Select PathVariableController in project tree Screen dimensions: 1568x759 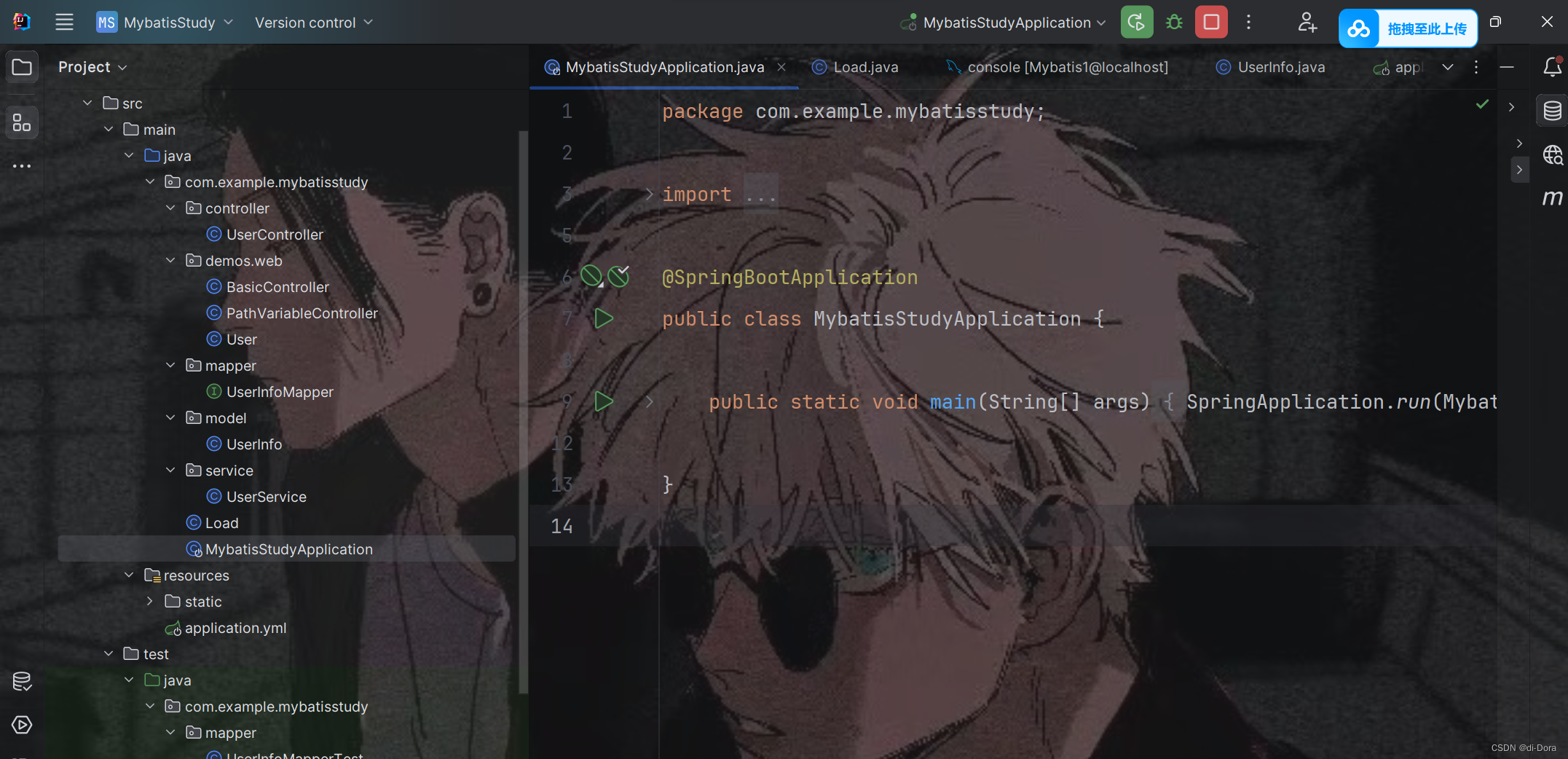coord(292,313)
